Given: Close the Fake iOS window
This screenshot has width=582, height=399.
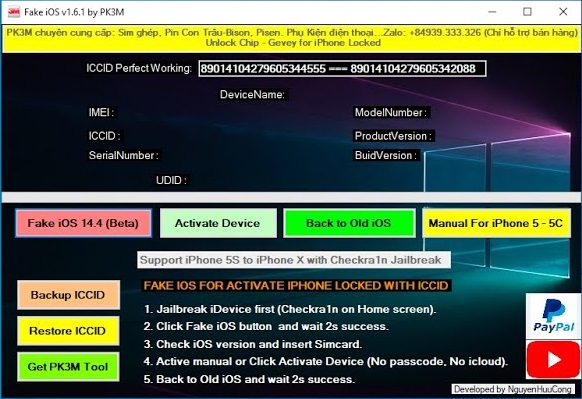Looking at the screenshot, I should [563, 12].
